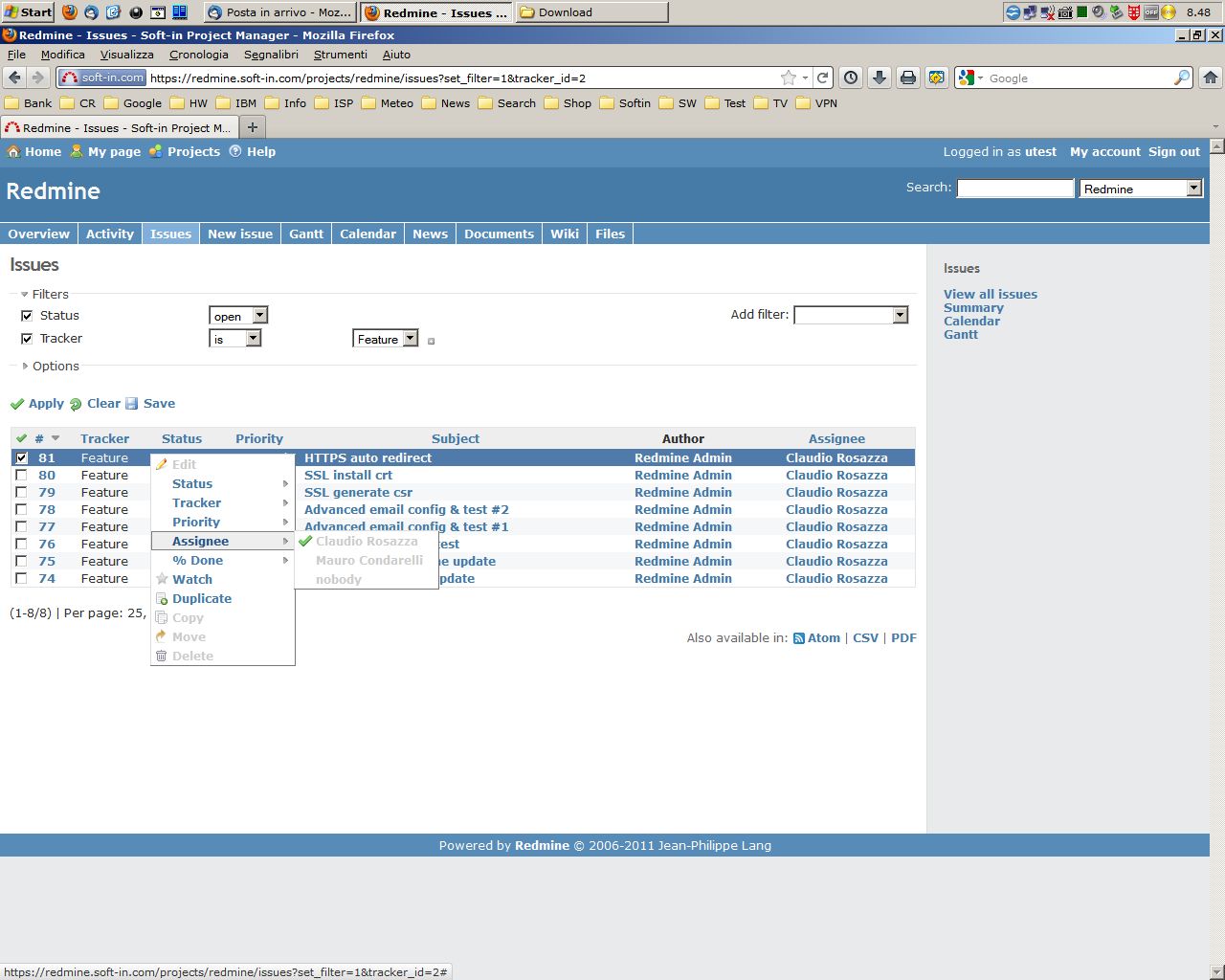1225x980 pixels.
Task: Open the Bank bookmarks folder
Action: pos(29,103)
